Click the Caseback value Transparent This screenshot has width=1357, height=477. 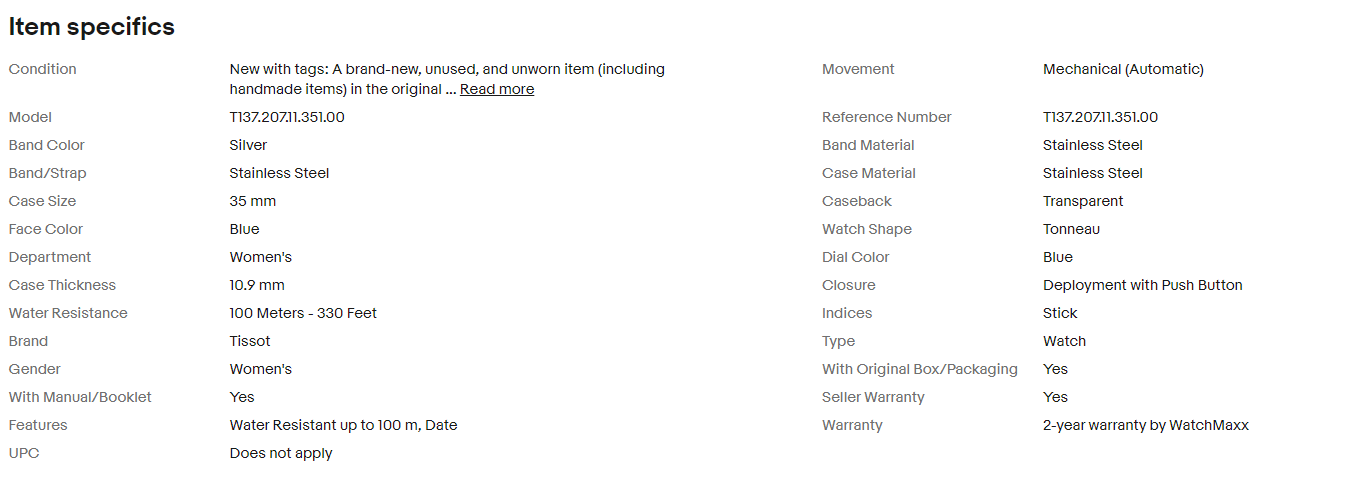click(1083, 201)
